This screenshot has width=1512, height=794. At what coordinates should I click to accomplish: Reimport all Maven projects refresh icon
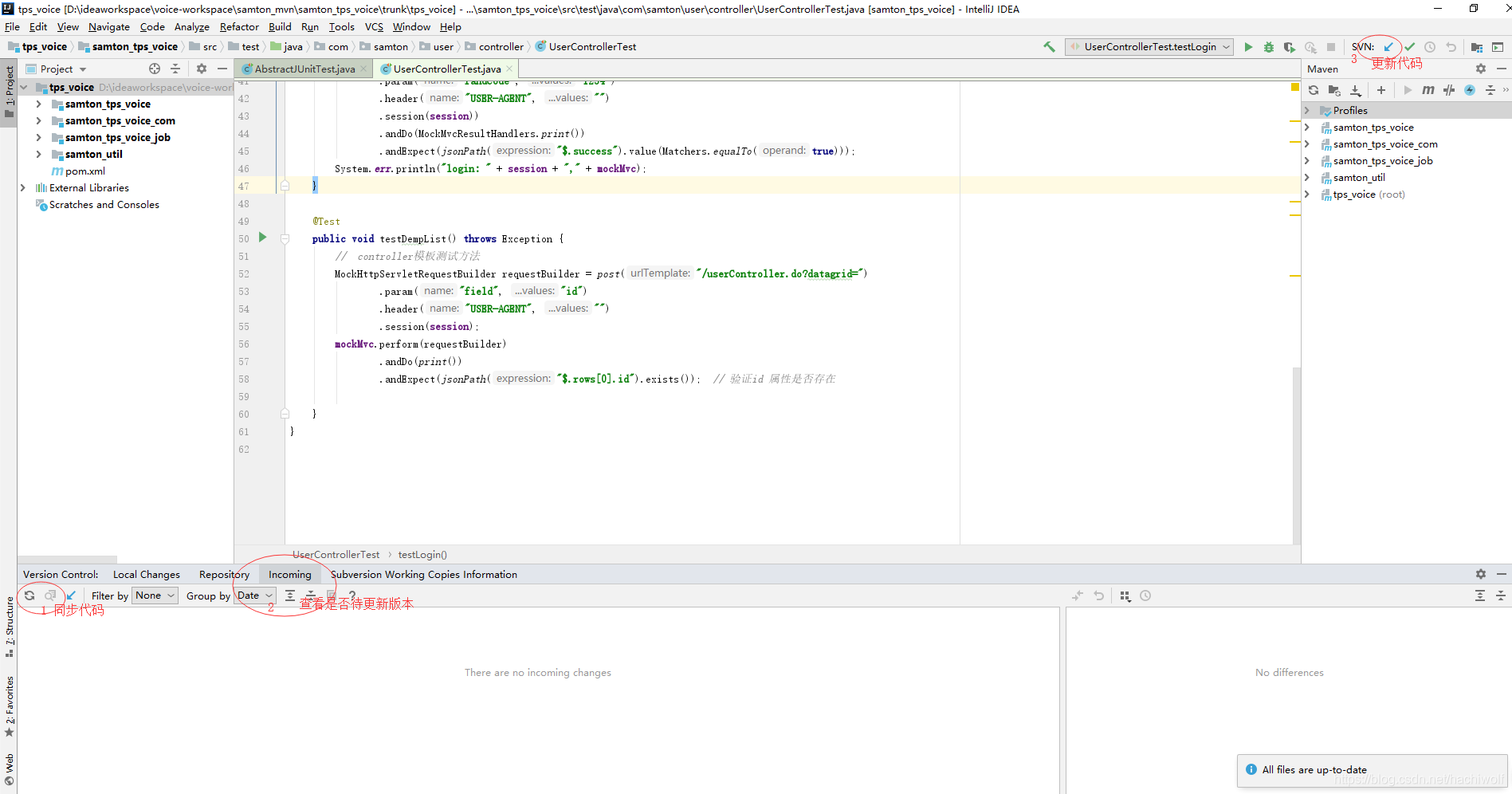1314,90
